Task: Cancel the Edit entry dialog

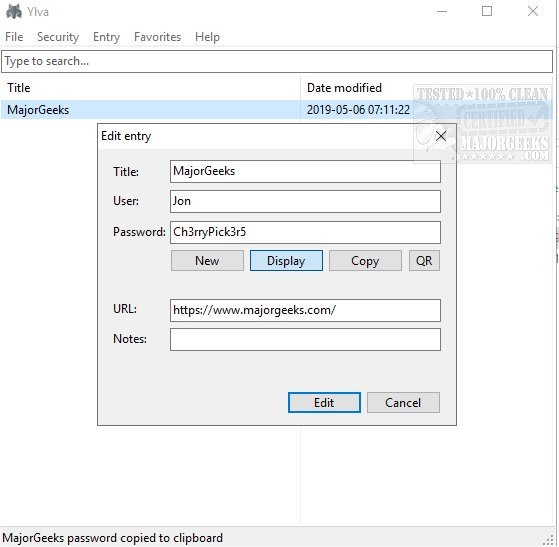Action: (403, 403)
